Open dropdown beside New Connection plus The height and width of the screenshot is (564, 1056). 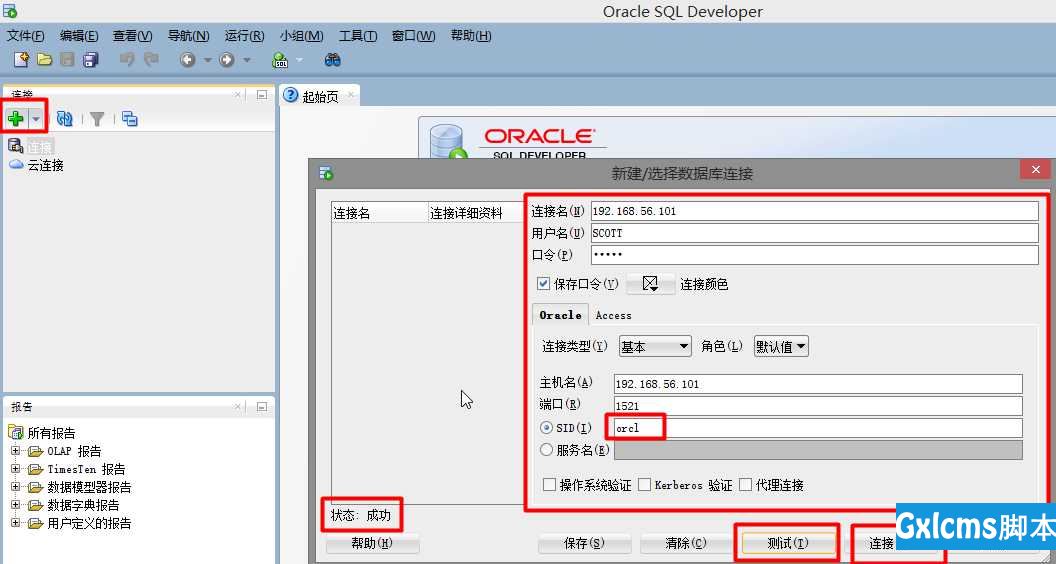36,119
